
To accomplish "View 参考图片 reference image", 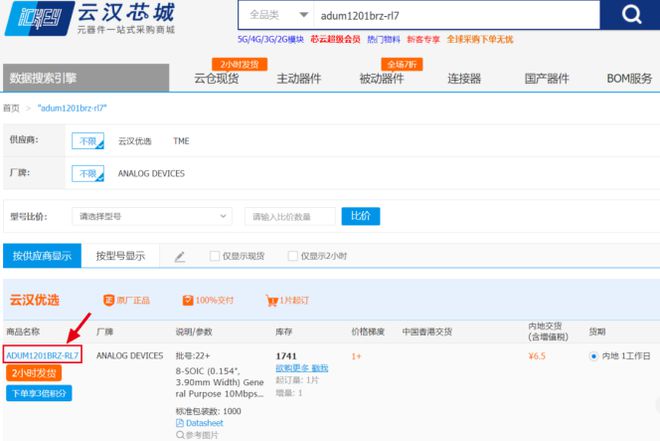I will [x=197, y=435].
